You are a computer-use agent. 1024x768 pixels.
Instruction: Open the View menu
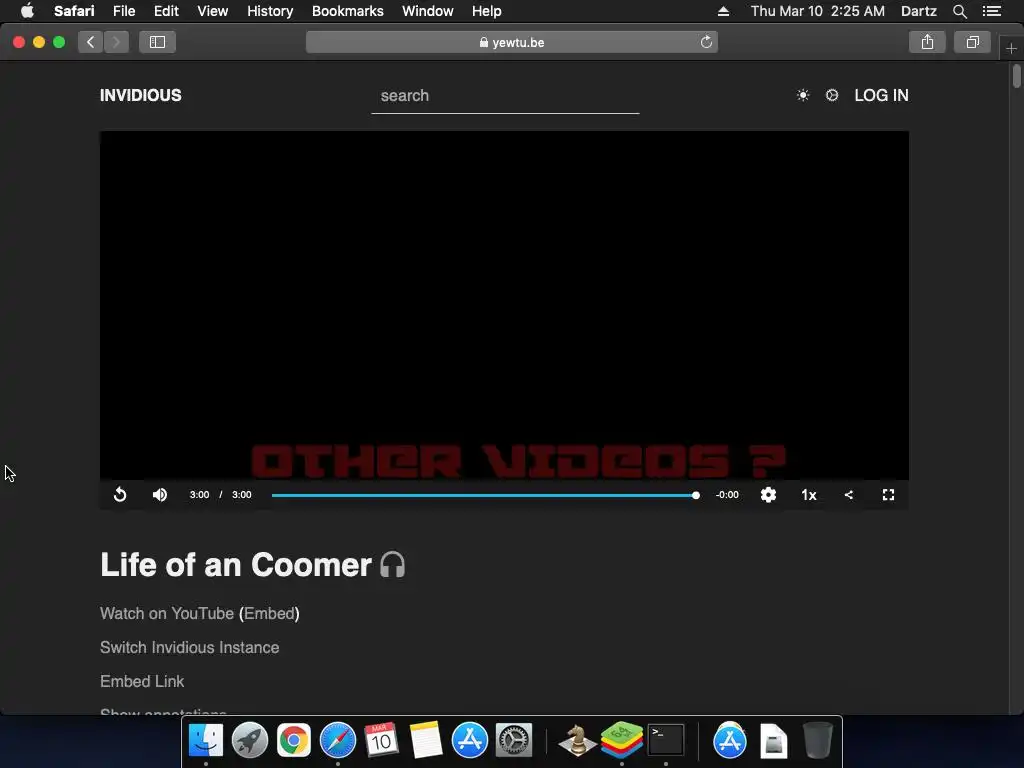[x=213, y=11]
